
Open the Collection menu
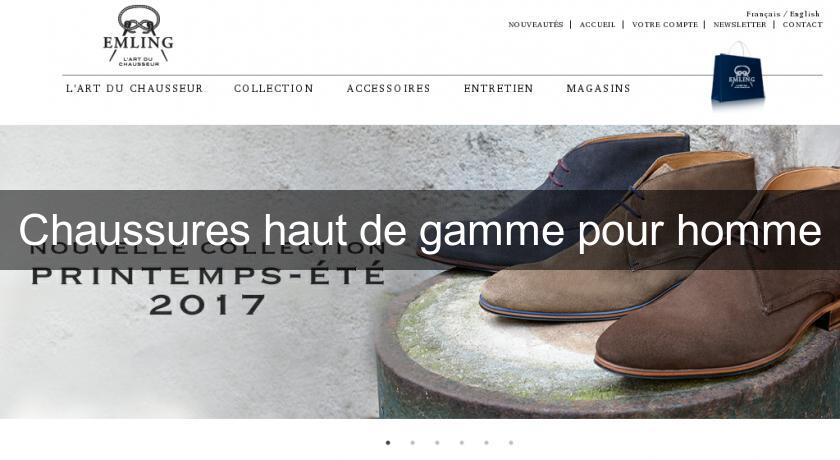tap(274, 88)
